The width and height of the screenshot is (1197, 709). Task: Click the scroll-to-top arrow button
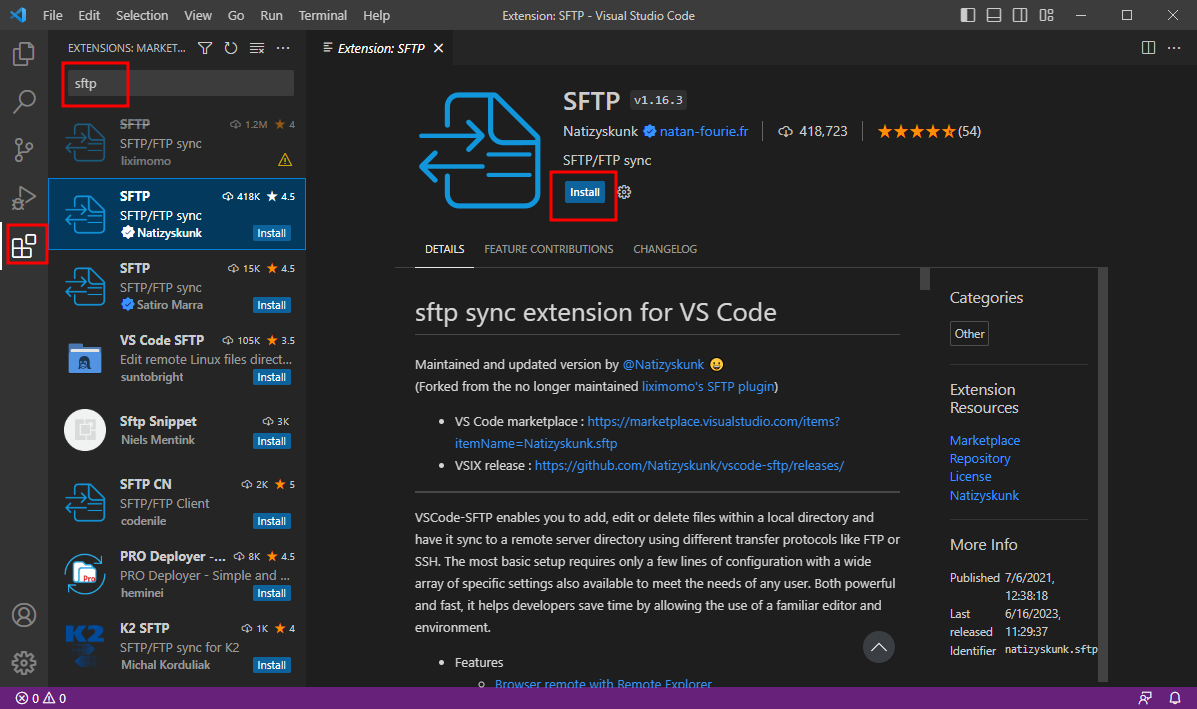pyautogui.click(x=879, y=647)
